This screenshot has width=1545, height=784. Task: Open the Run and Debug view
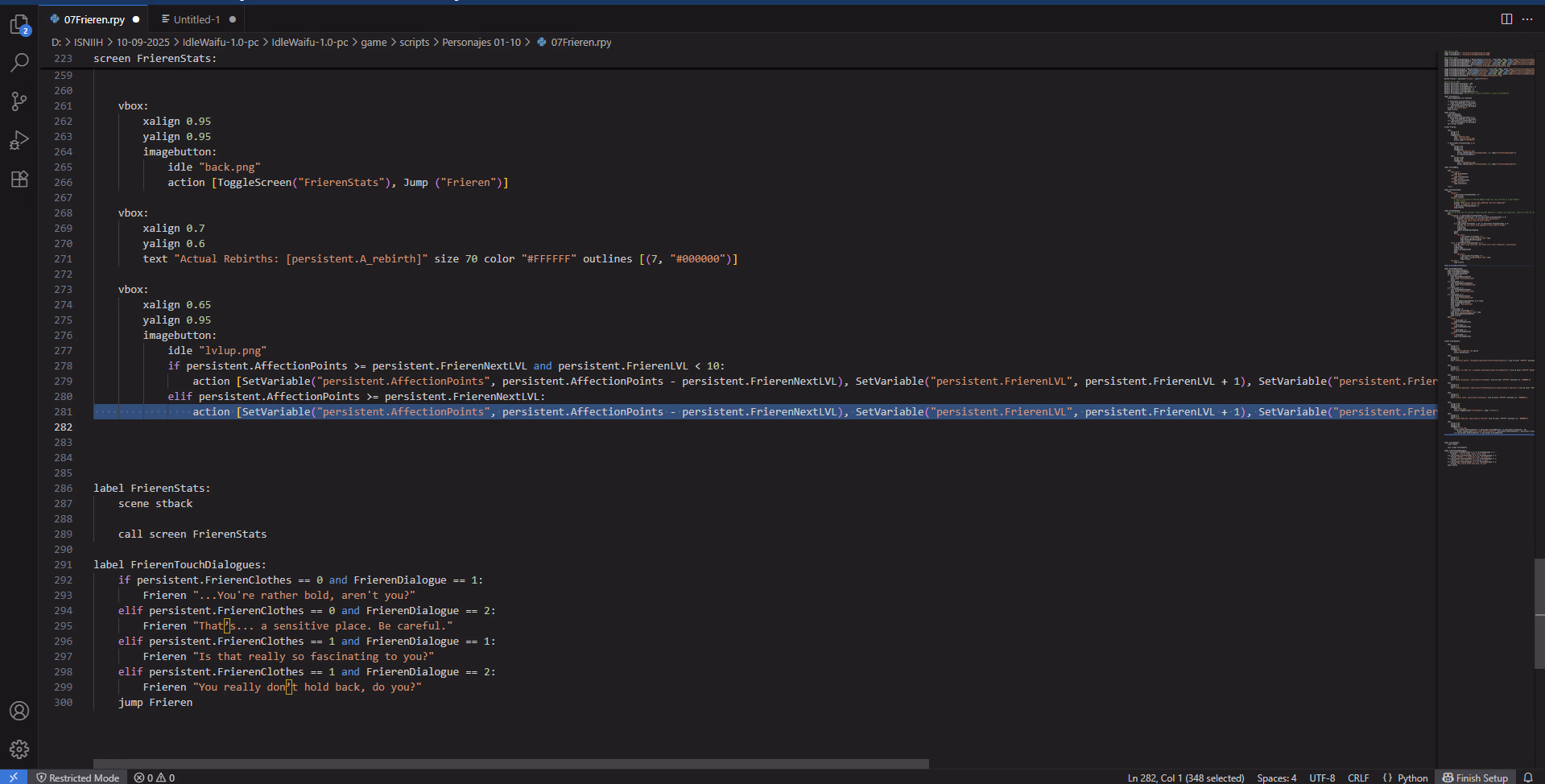click(19, 140)
